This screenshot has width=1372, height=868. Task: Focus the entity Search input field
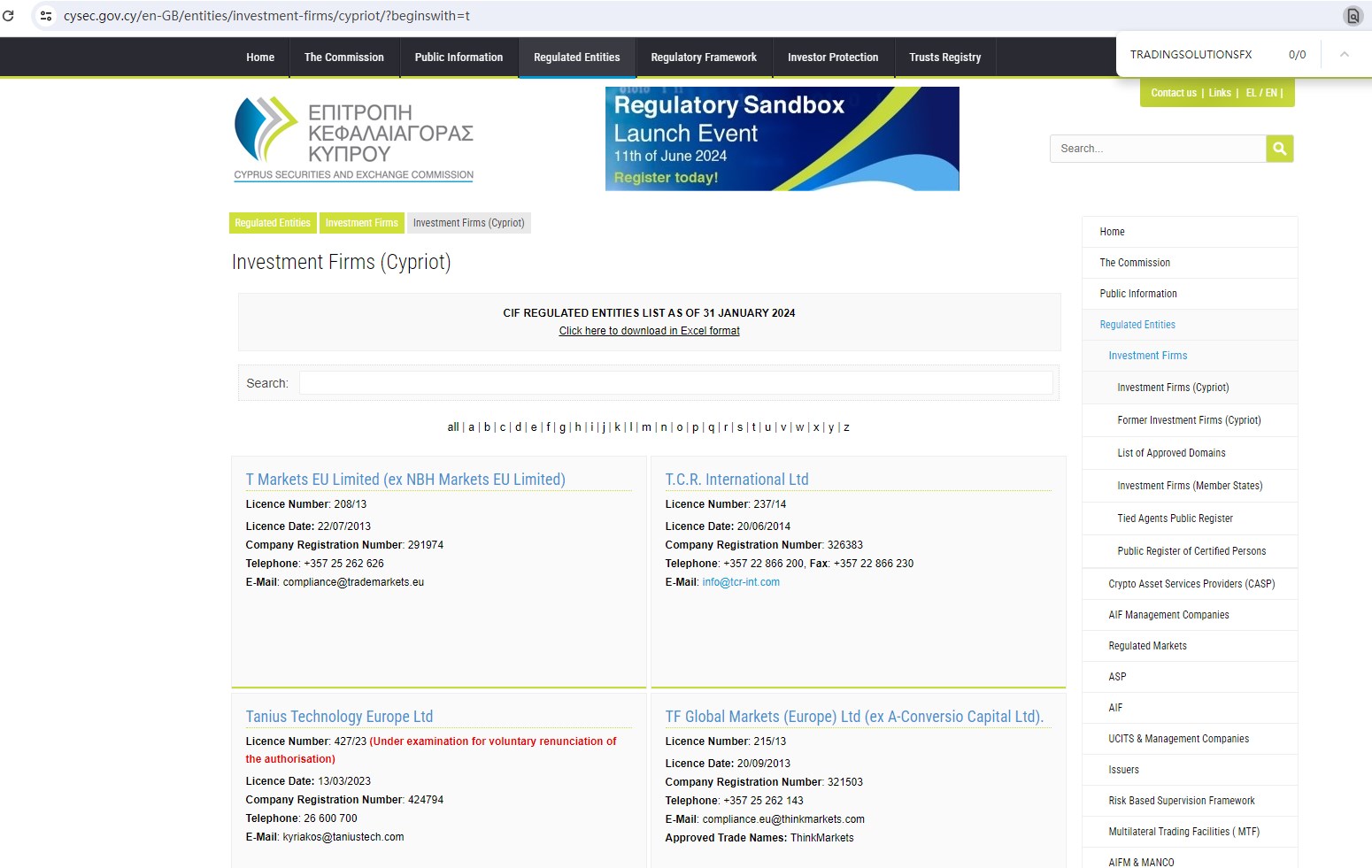click(x=675, y=383)
